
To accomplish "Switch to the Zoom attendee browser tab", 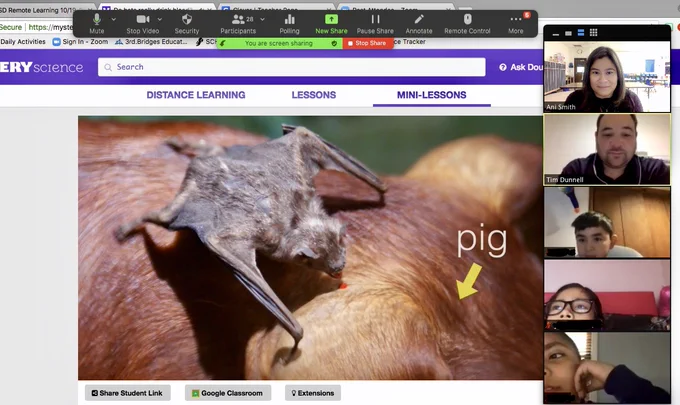I will (396, 9).
